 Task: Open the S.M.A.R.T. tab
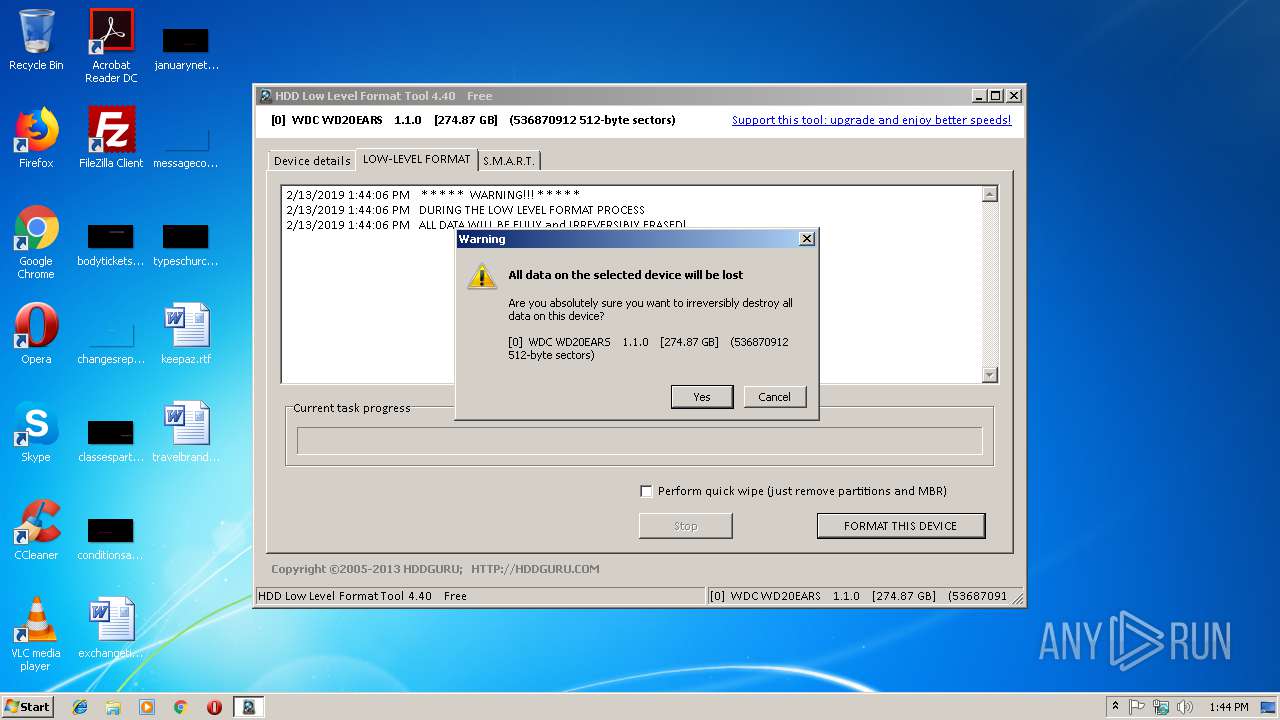coord(509,160)
